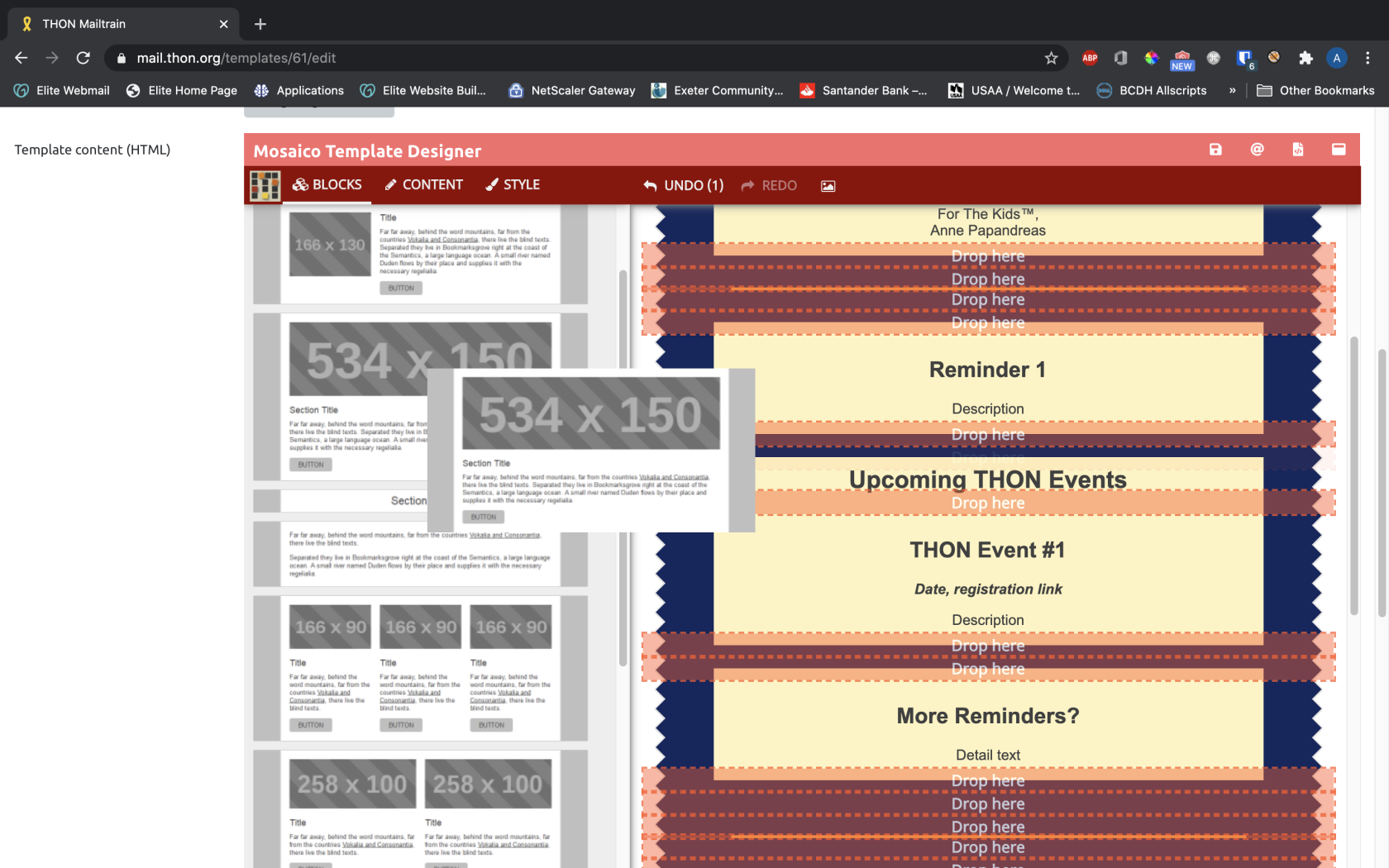Open the Content tab
This screenshot has width=1389, height=868.
click(x=424, y=184)
